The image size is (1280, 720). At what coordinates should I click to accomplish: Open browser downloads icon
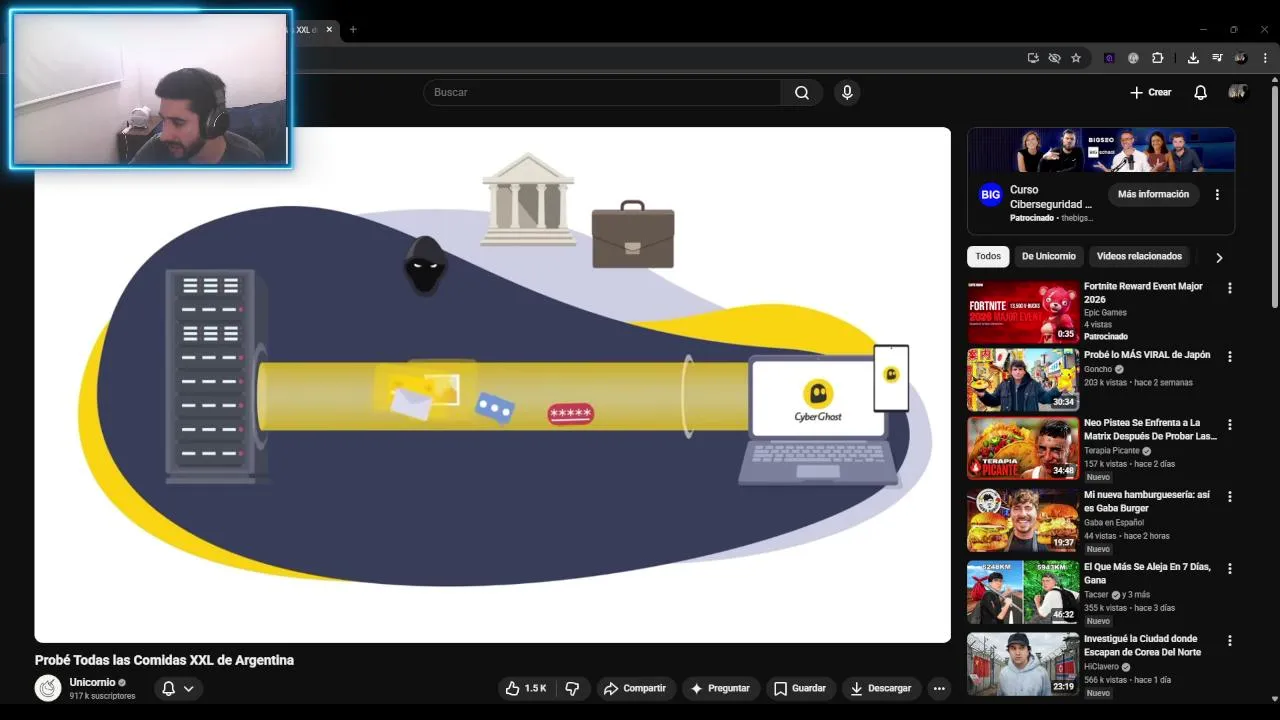pyautogui.click(x=1193, y=58)
